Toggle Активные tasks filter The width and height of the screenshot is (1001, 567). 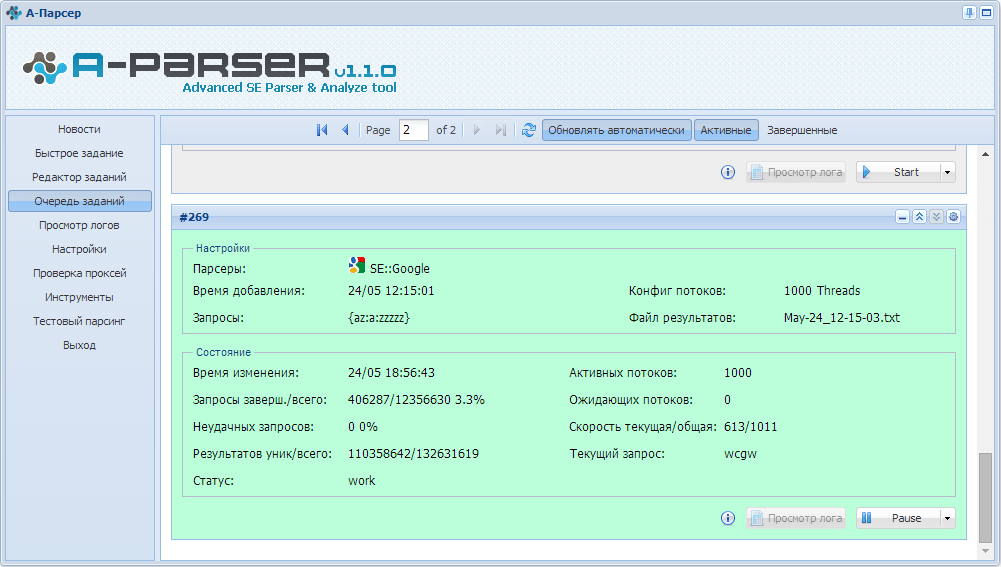(726, 130)
